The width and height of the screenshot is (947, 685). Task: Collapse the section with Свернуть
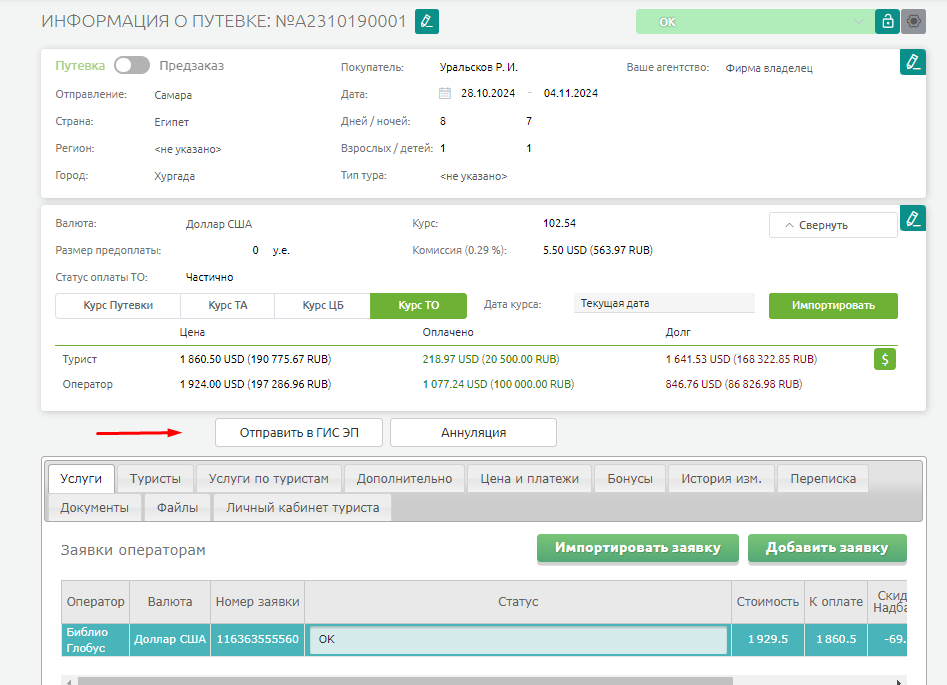(x=833, y=225)
